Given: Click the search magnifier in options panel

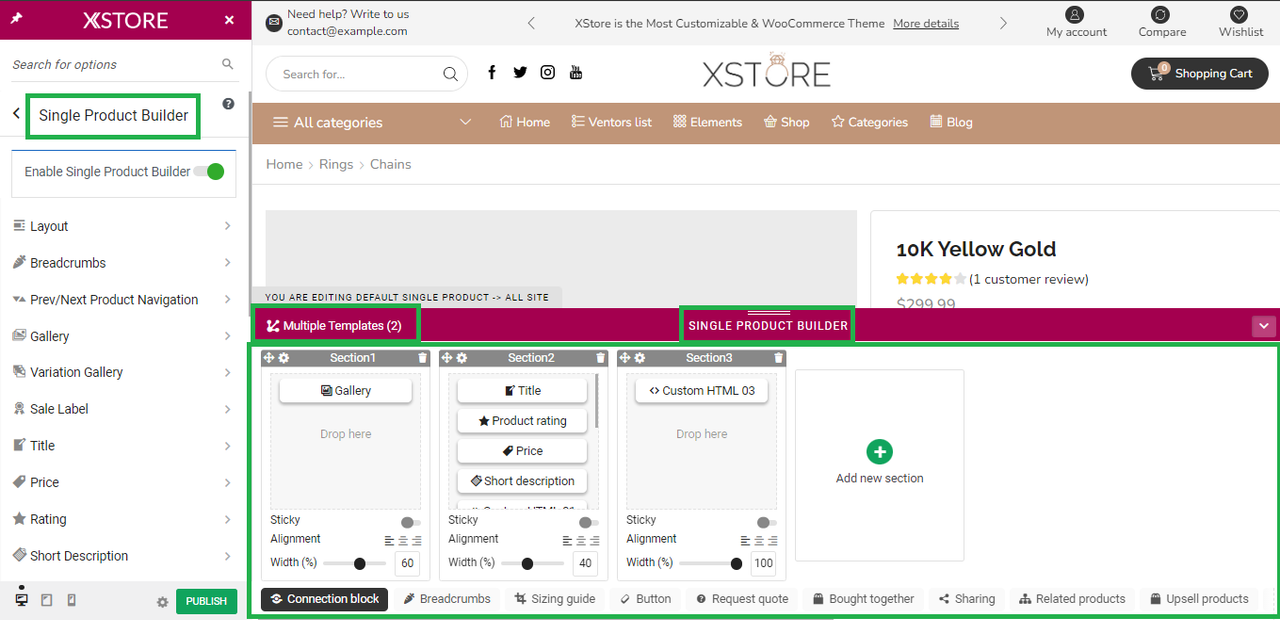Looking at the screenshot, I should (x=227, y=64).
